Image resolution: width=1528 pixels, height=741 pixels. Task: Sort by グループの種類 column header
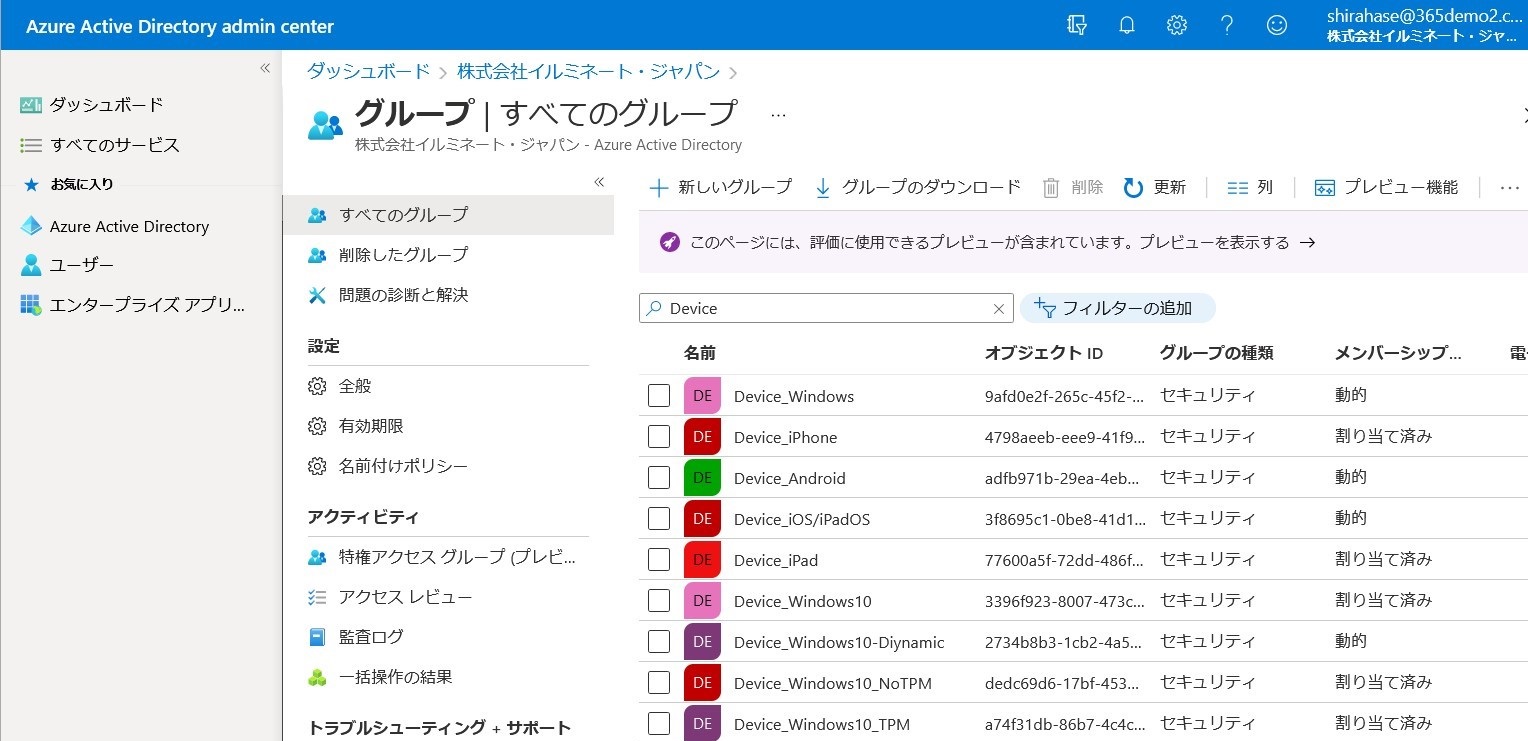pyautogui.click(x=1217, y=353)
